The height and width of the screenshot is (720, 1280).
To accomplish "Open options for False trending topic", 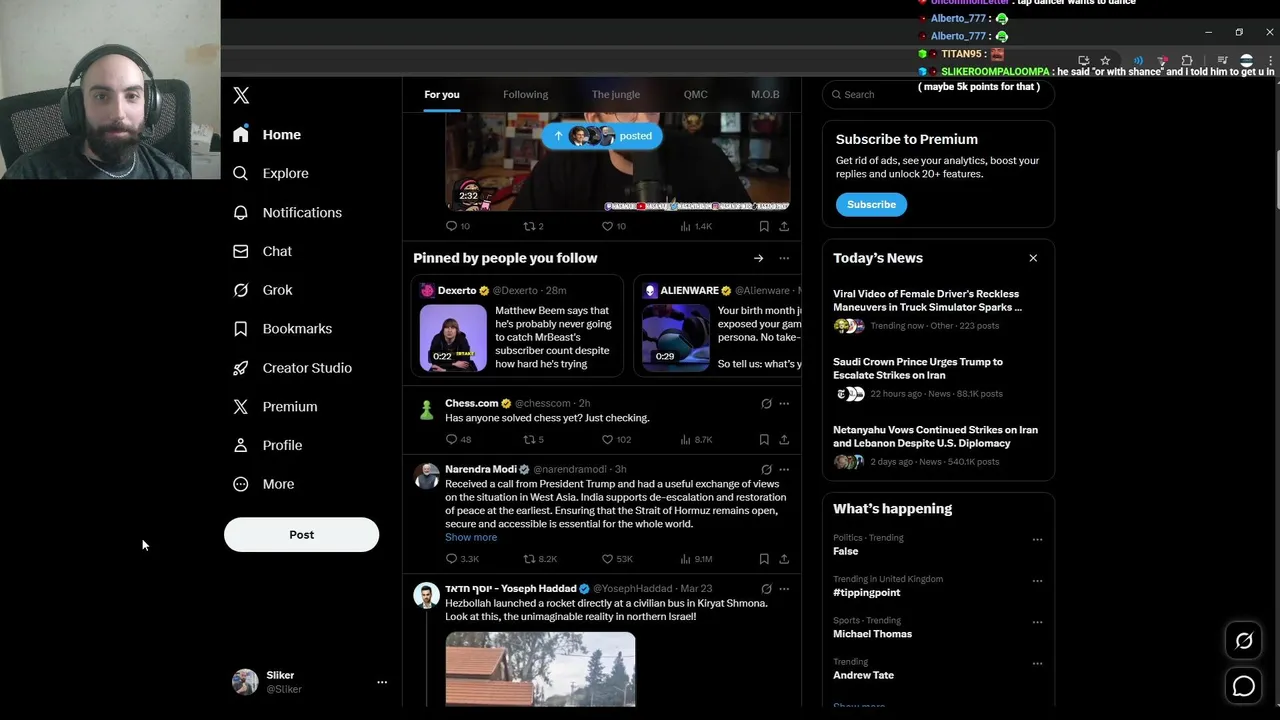I will [1037, 539].
